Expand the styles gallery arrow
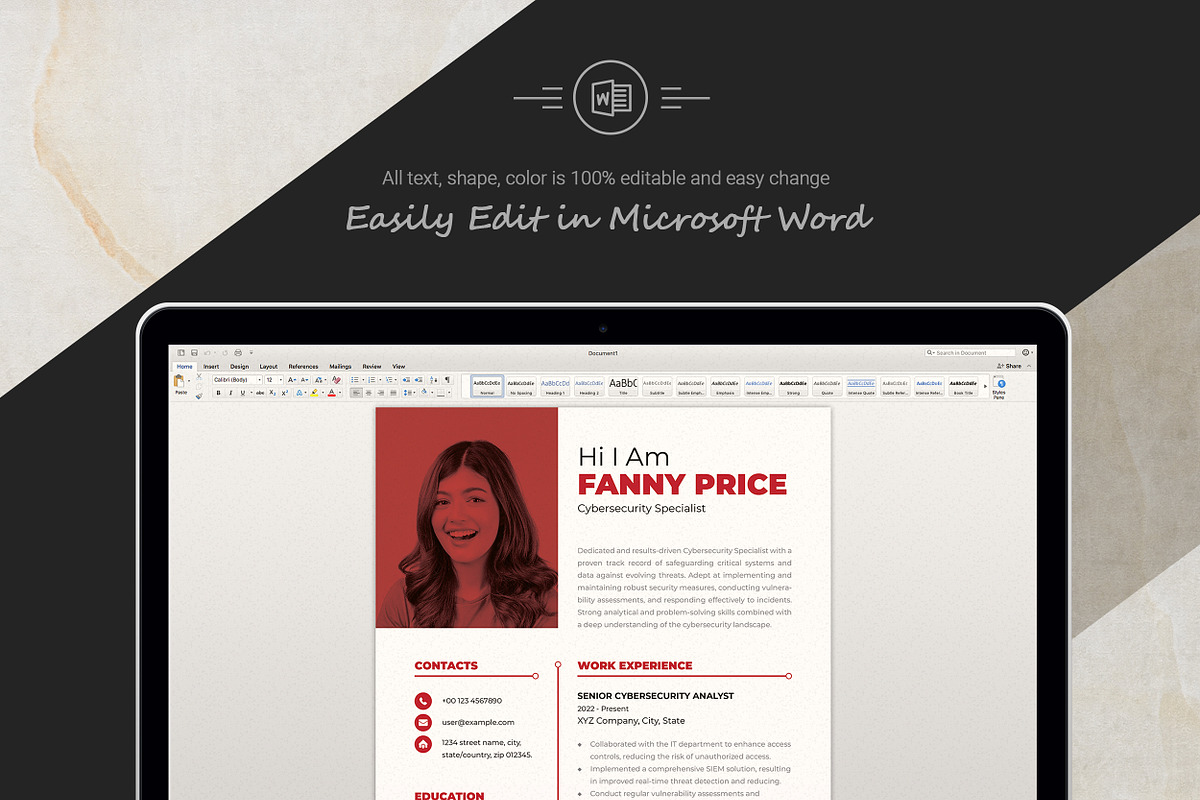The width and height of the screenshot is (1200, 800). click(x=985, y=386)
